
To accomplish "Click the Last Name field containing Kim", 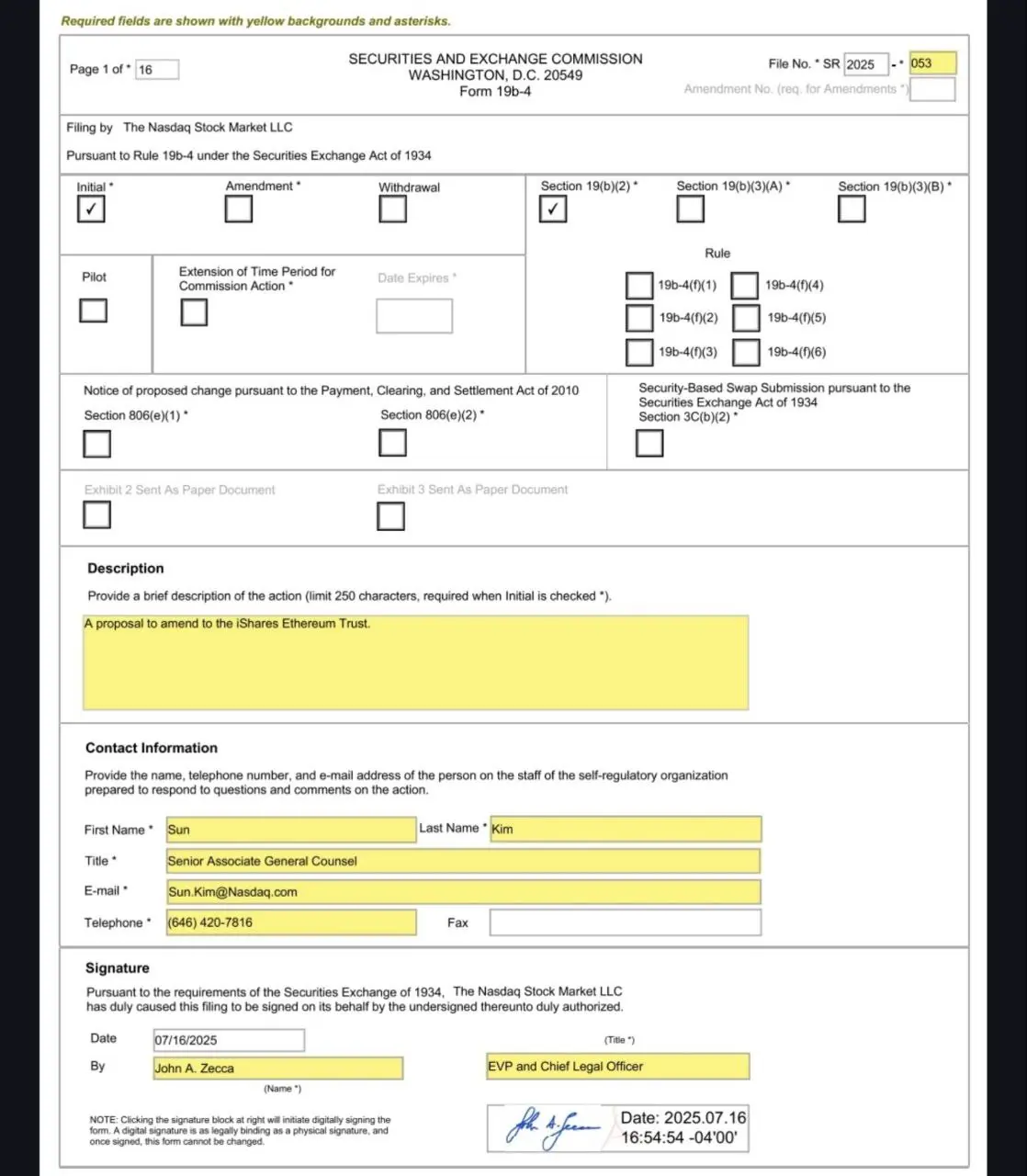I will (626, 829).
